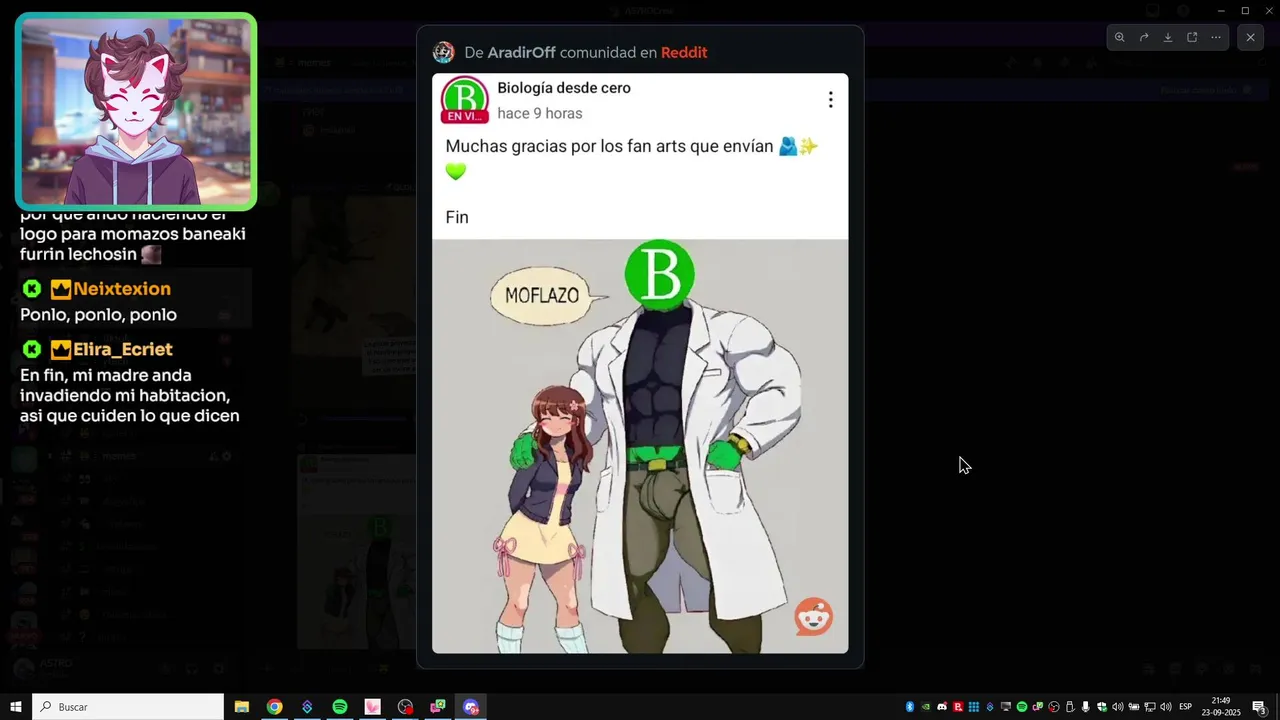Open the network tray icon
The width and height of the screenshot is (1280, 720).
[x=1150, y=707]
